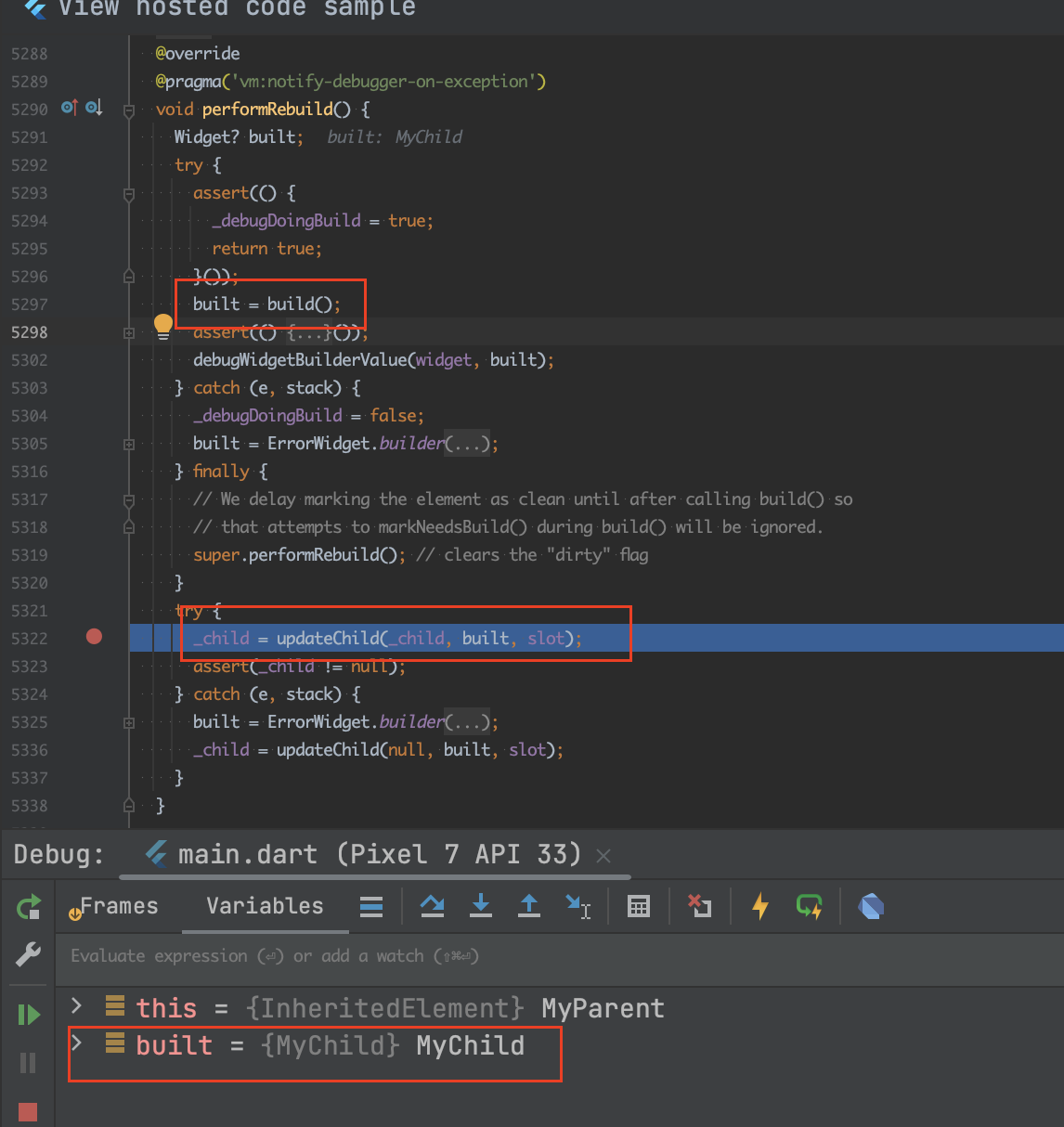Click the highlighted updateChild(_child, built, slot) line
This screenshot has height=1127, width=1064.
(x=387, y=639)
